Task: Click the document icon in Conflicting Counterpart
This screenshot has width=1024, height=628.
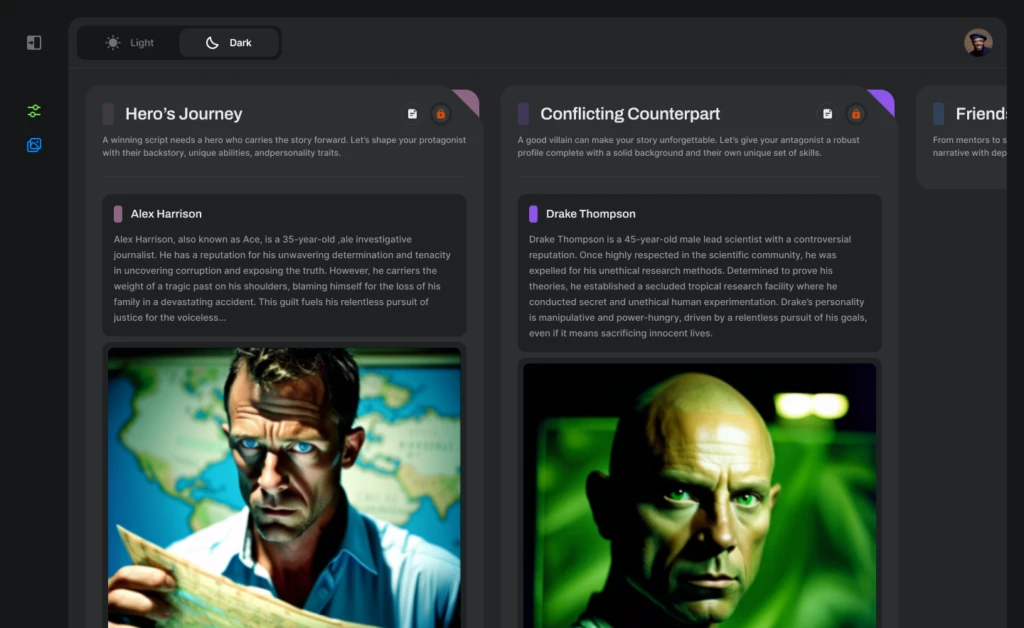Action: [827, 114]
